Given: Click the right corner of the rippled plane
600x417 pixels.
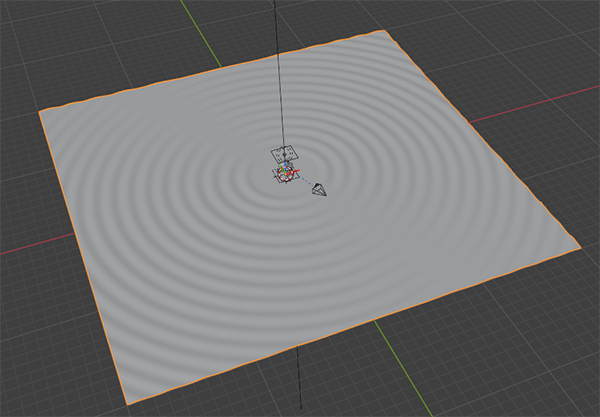Looking at the screenshot, I should [579, 246].
